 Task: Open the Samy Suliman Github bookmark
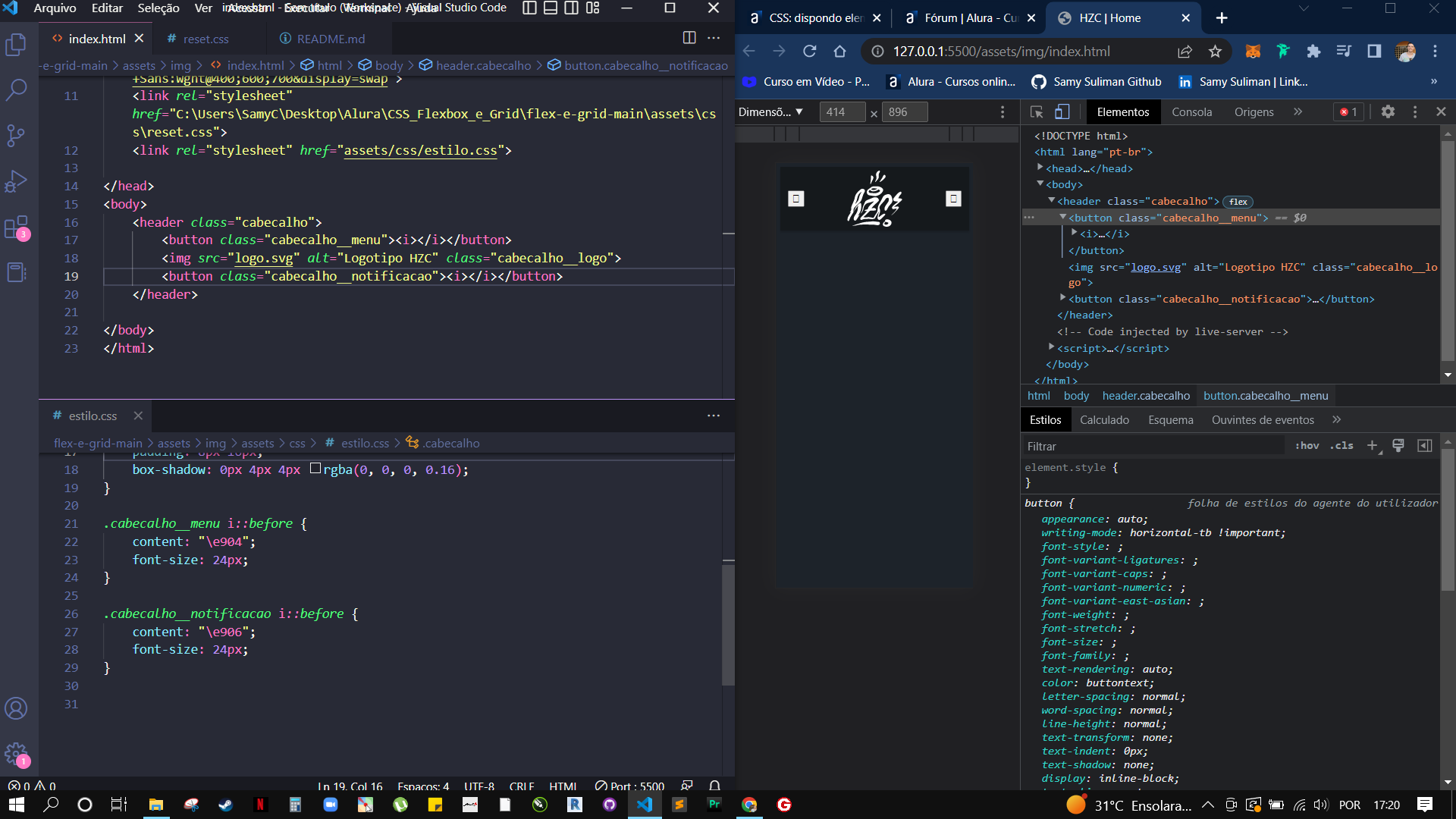[x=1097, y=82]
